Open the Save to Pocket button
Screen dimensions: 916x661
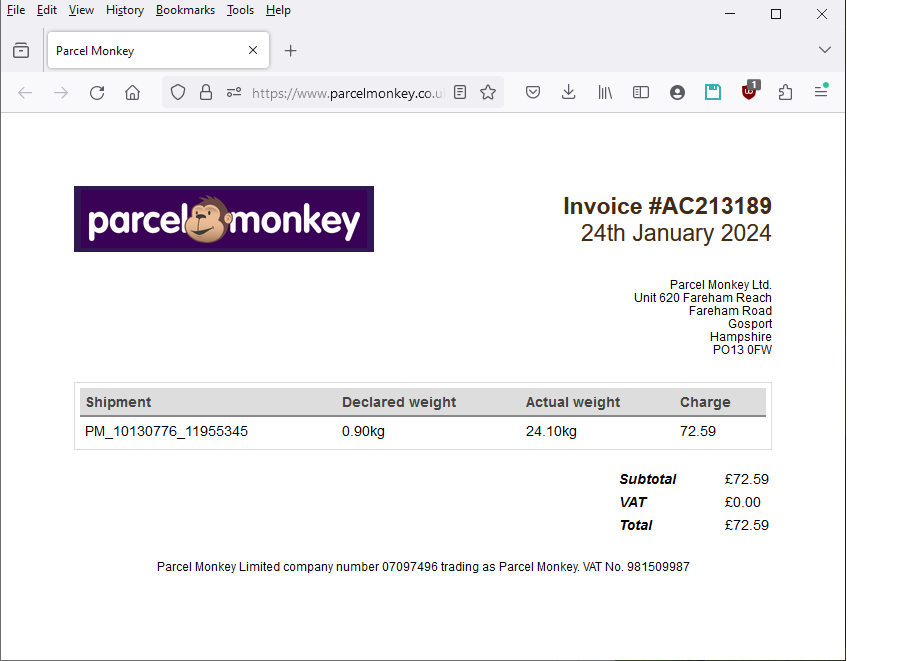coord(533,93)
